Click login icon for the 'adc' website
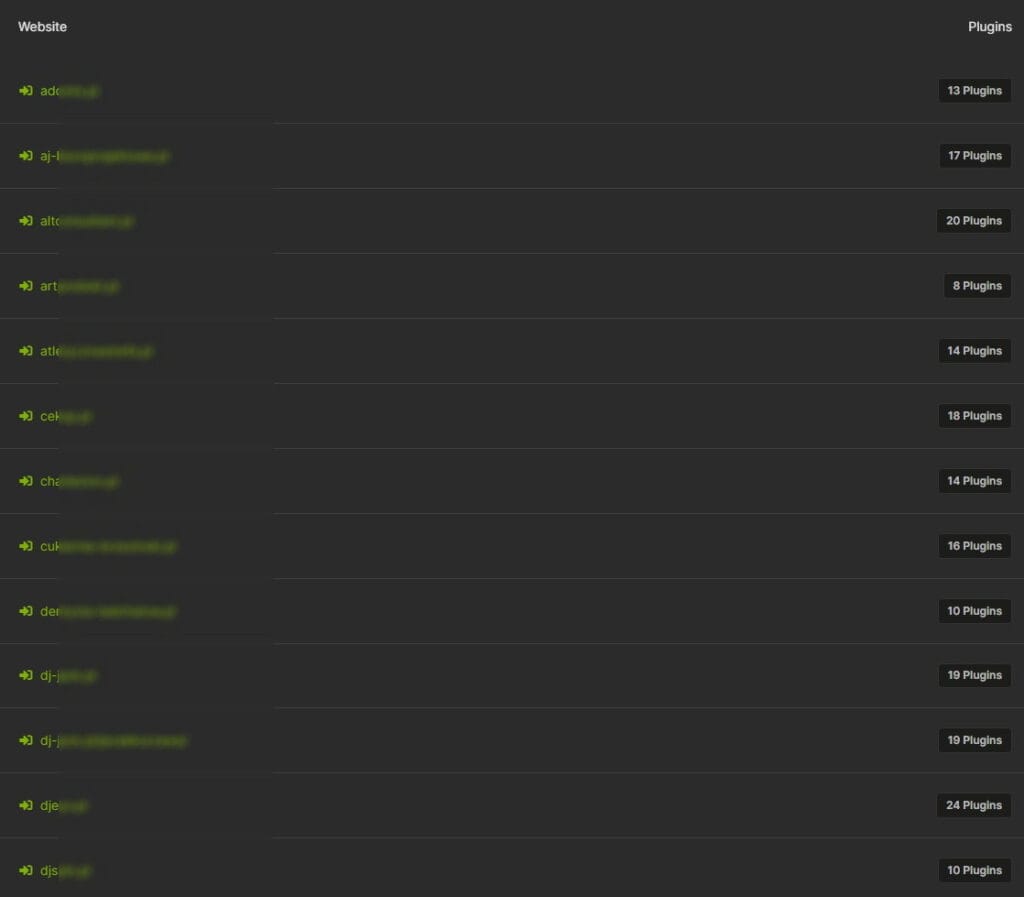Image resolution: width=1024 pixels, height=897 pixels. 25,91
